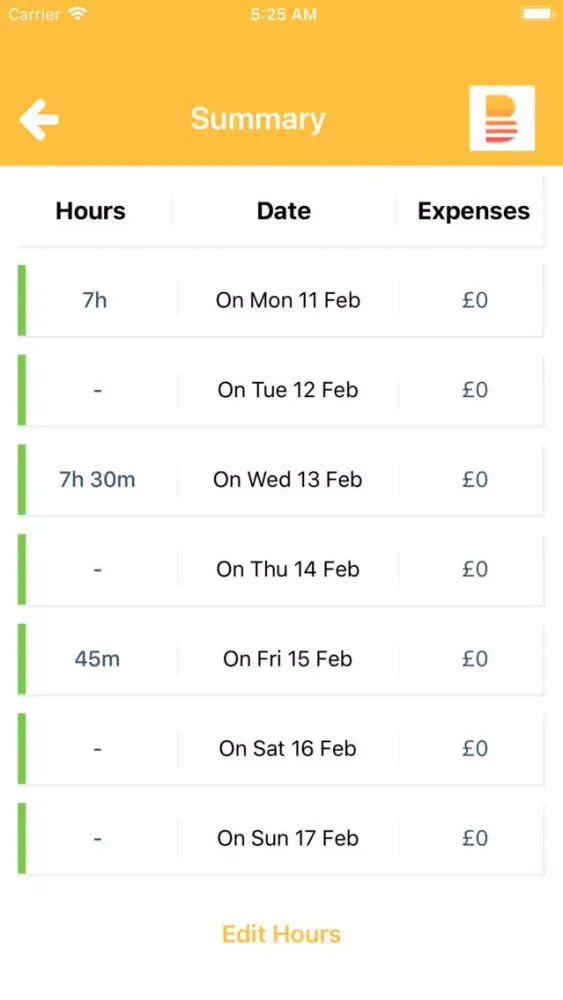Screen dimensions: 563x1000
Task: Tap the 7h 30m hours value
Action: [97, 479]
